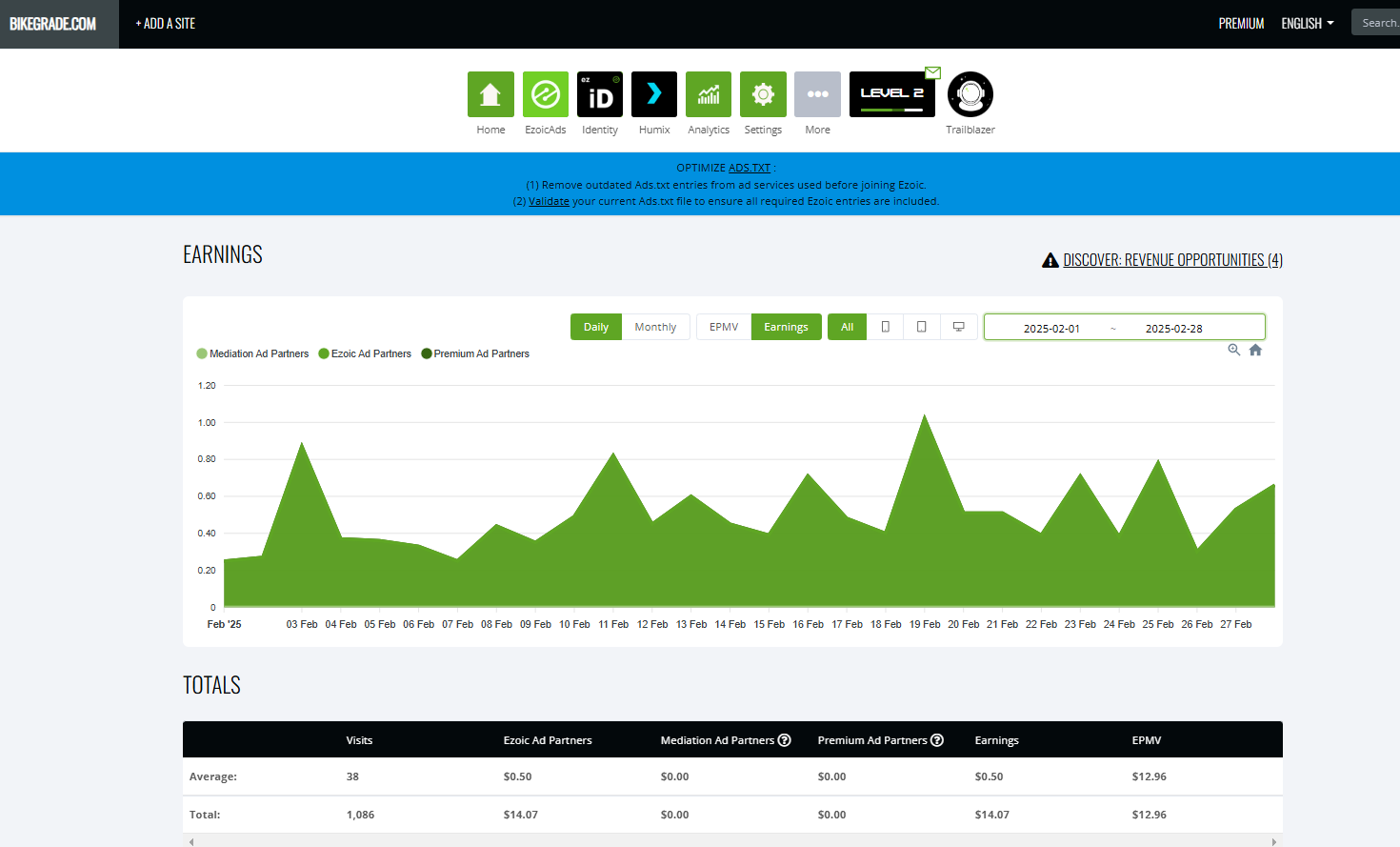Click the warning triangle beside Discover
Screen dimensions: 1400x847
pos(1050,260)
